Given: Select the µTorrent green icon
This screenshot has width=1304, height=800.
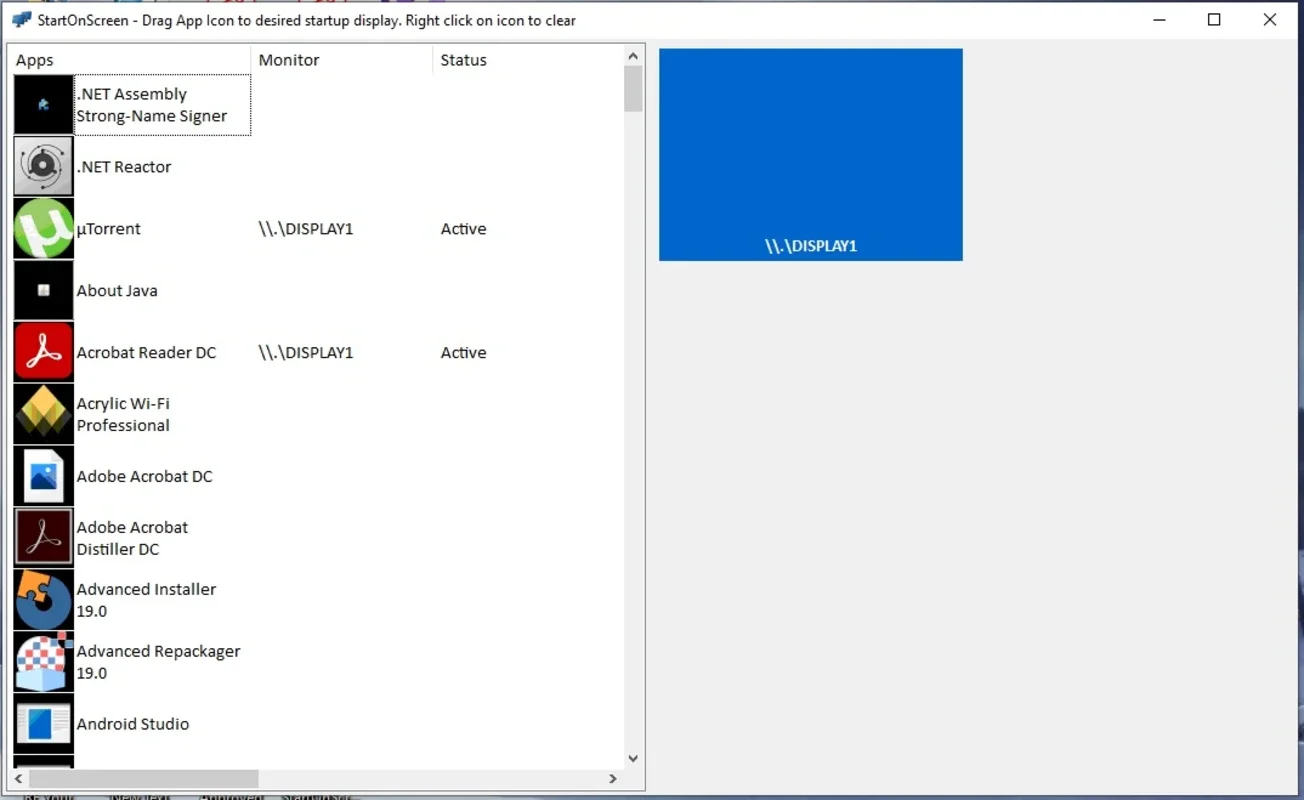Looking at the screenshot, I should [44, 229].
